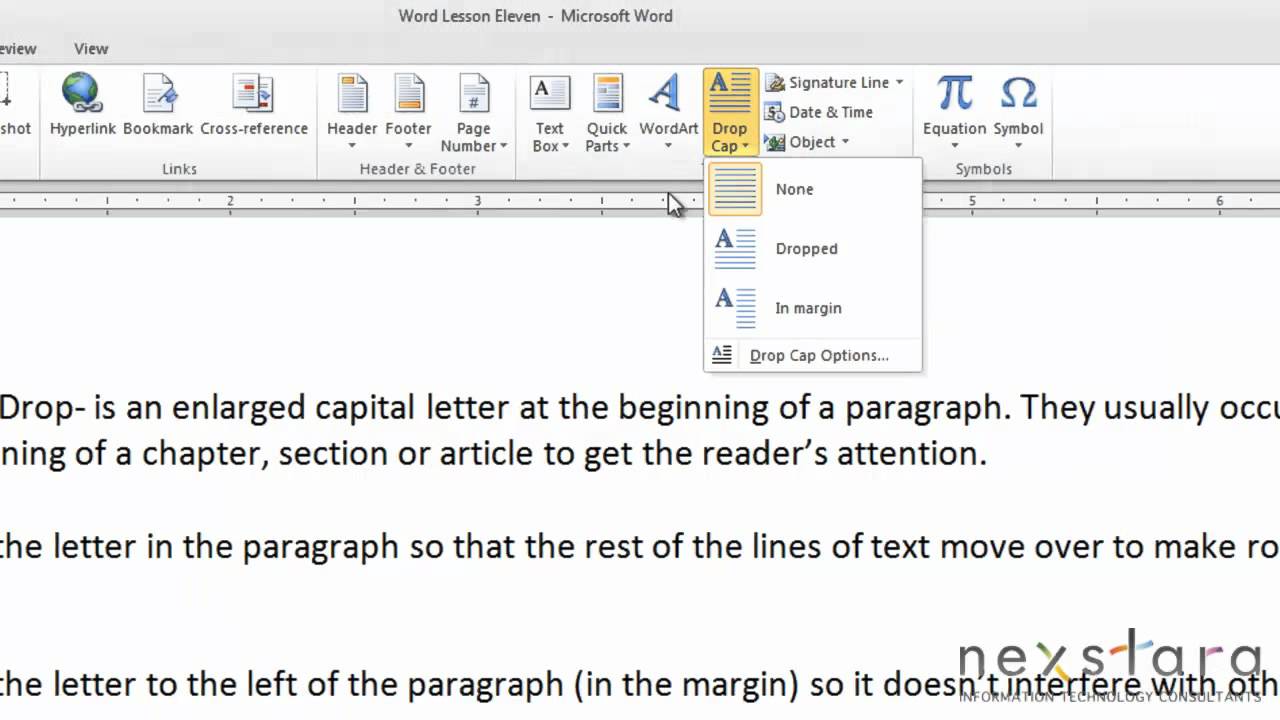Viewport: 1280px width, 720px height.
Task: Expand the WordArt dropdown arrow
Action: coord(669,146)
